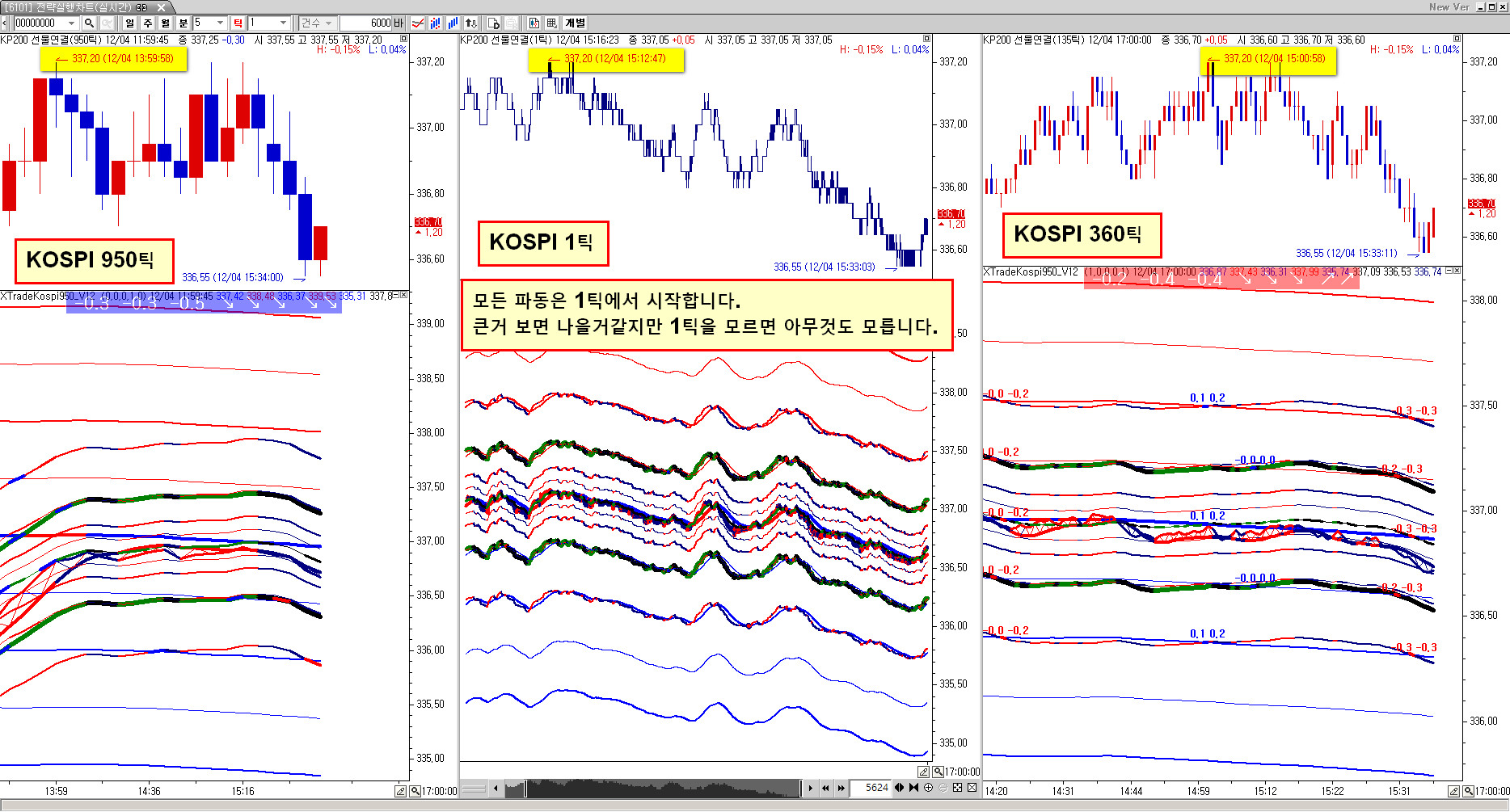1510x812 pixels.
Task: Select the weekly (주) period button
Action: coord(148,23)
